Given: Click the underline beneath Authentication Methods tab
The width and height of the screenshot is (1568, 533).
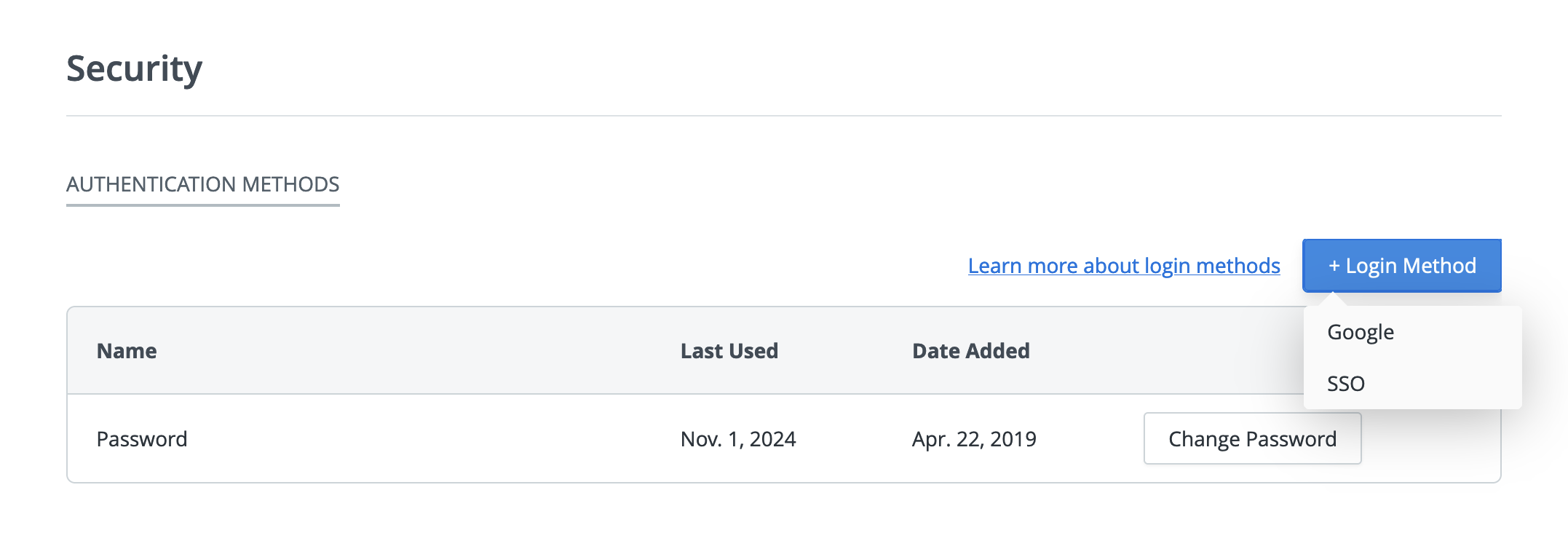Looking at the screenshot, I should (202, 205).
